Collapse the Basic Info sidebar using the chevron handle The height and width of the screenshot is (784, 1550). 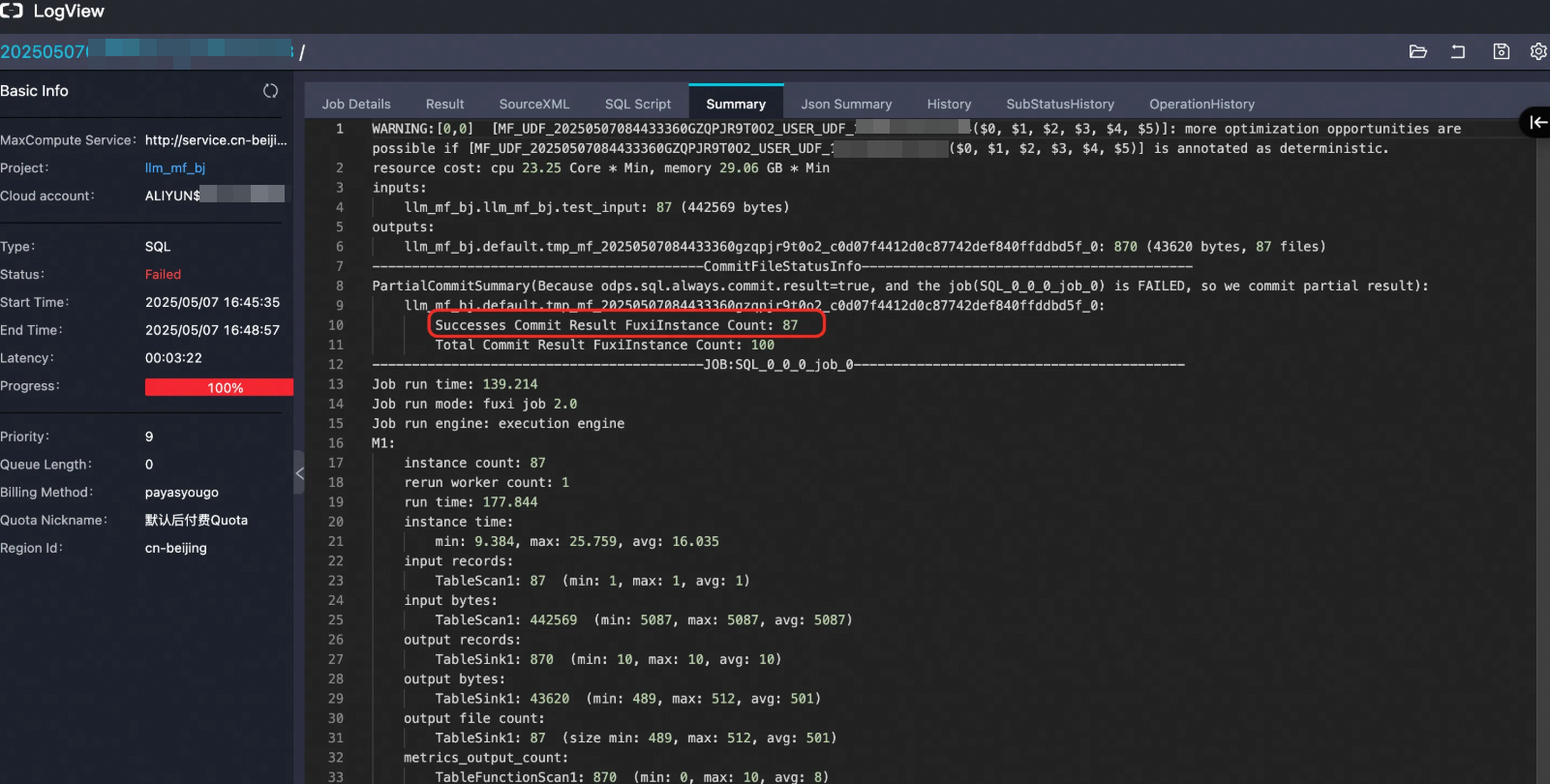click(299, 473)
